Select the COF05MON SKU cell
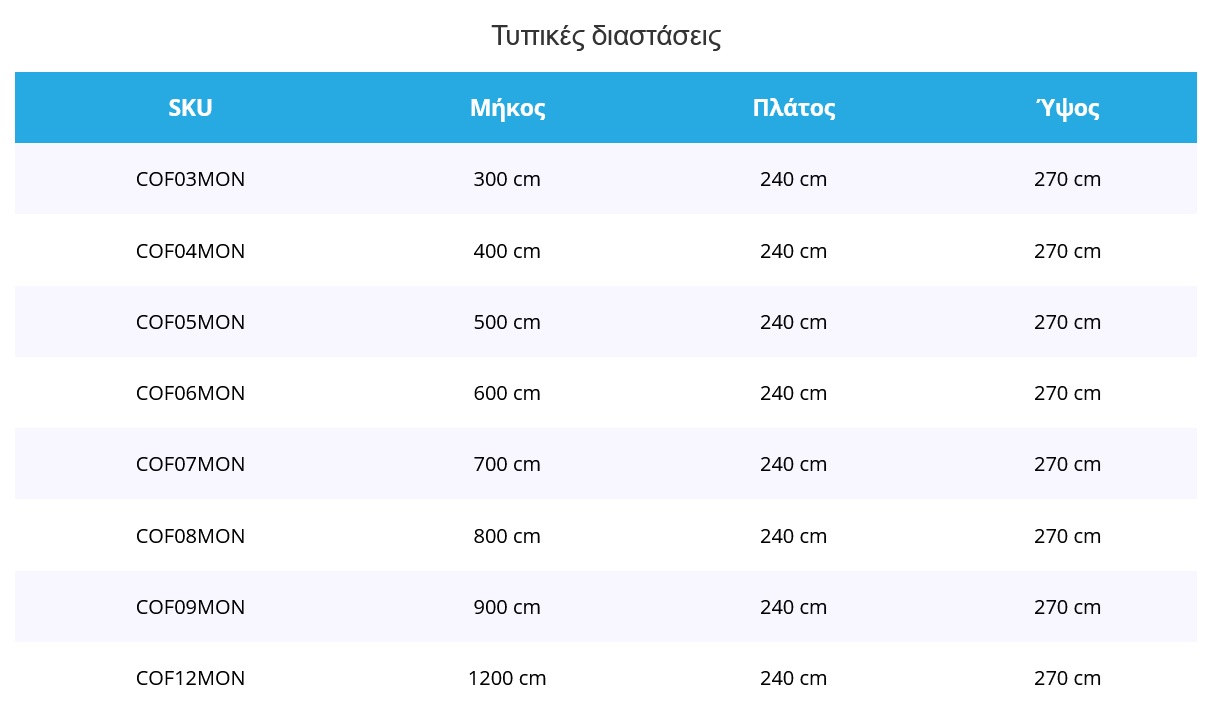The height and width of the screenshot is (726, 1226). (x=190, y=322)
